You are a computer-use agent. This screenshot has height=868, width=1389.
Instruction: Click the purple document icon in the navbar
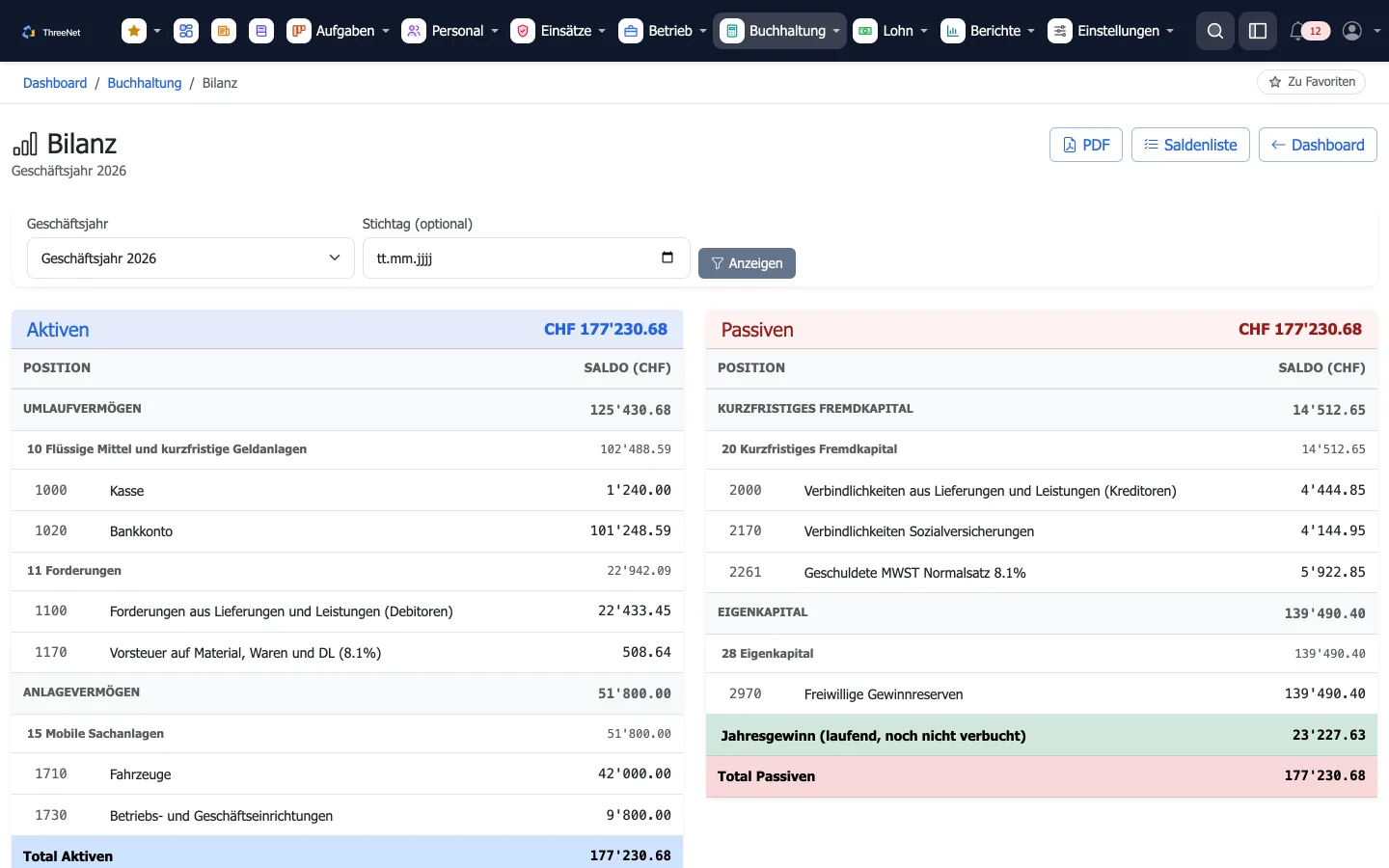(261, 31)
